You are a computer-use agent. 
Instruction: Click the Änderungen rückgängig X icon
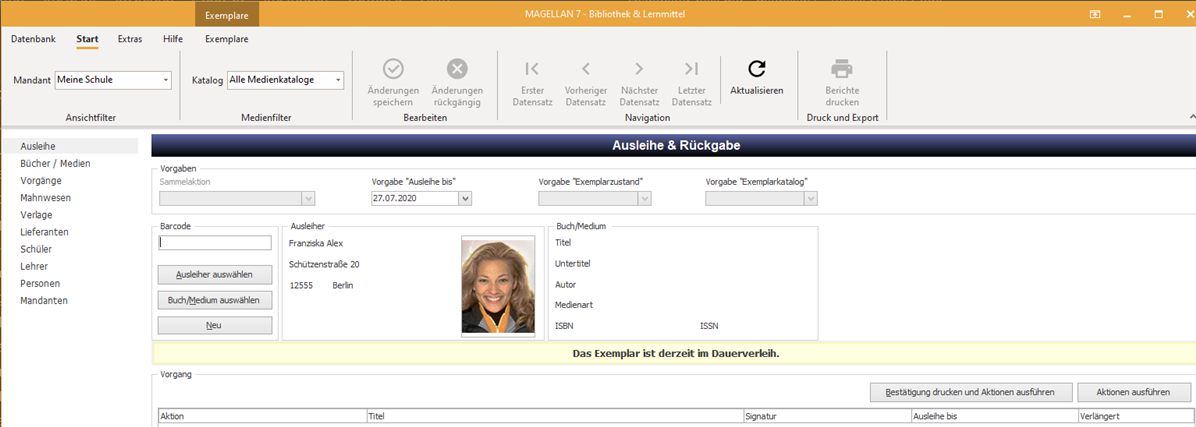point(457,69)
